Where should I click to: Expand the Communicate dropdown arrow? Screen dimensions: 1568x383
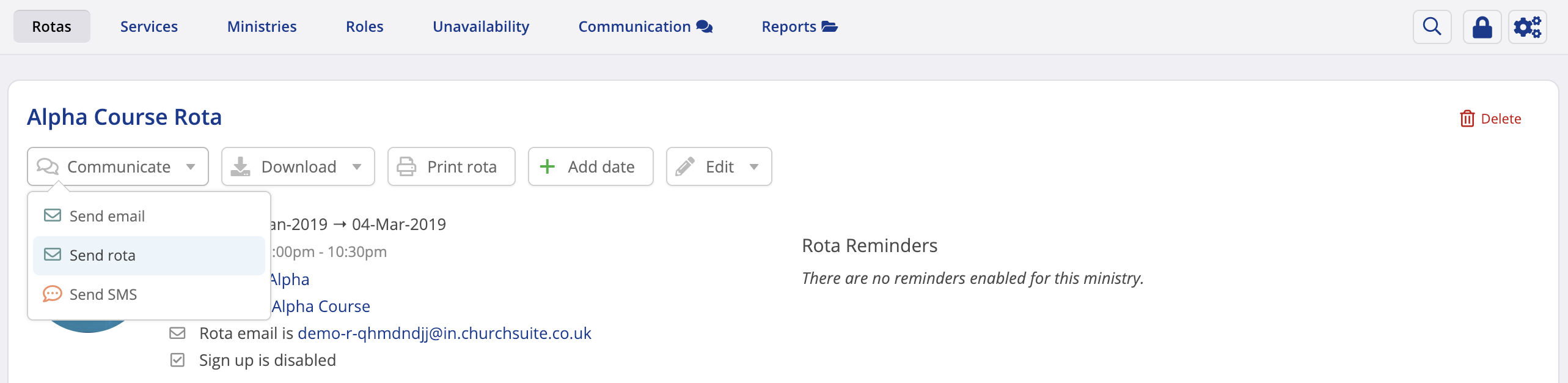[191, 166]
